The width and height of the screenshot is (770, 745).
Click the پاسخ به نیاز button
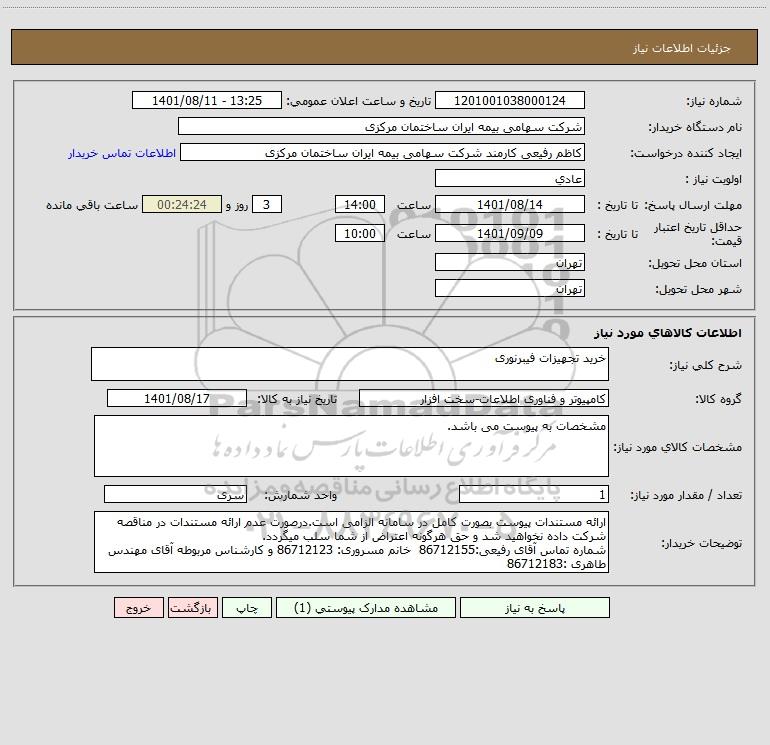[534, 608]
